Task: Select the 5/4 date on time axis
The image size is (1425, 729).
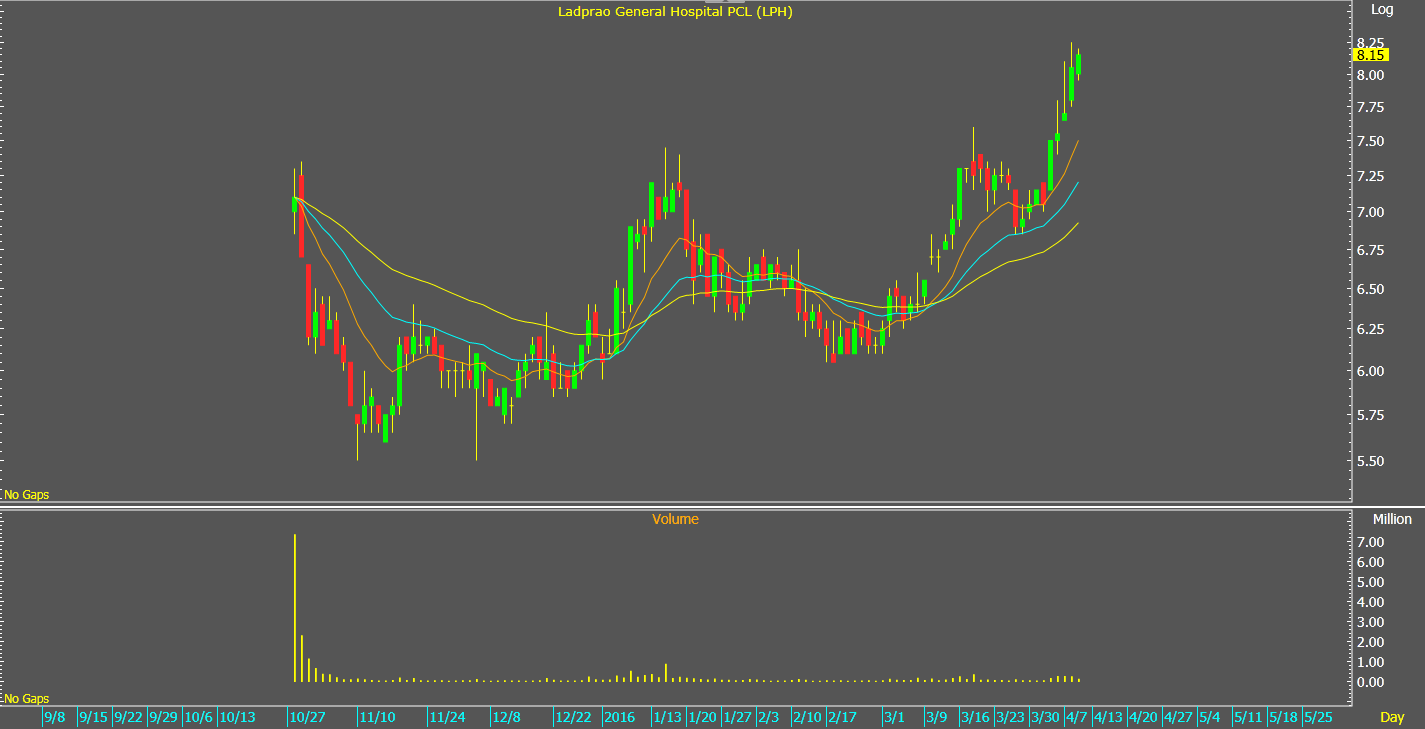Action: [1209, 717]
